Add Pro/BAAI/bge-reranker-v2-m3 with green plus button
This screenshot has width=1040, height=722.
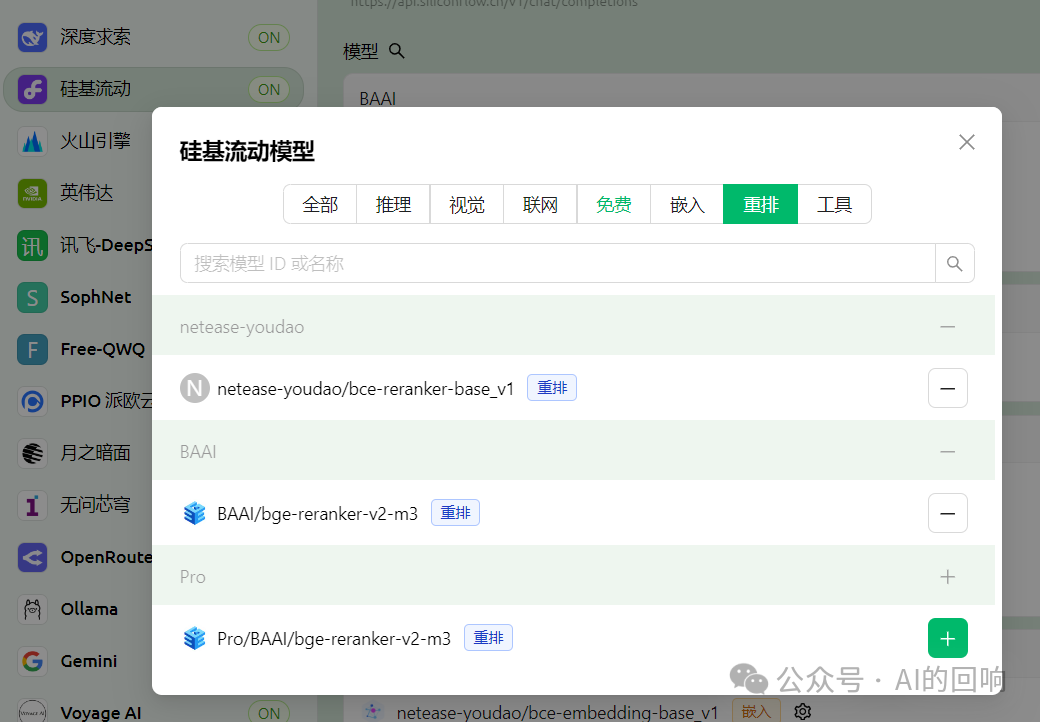click(947, 638)
